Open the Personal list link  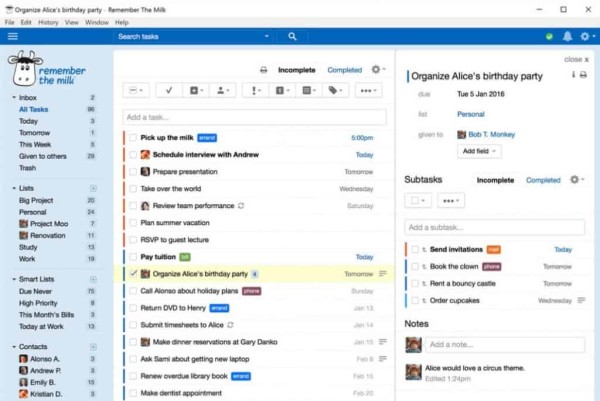pyautogui.click(x=471, y=114)
